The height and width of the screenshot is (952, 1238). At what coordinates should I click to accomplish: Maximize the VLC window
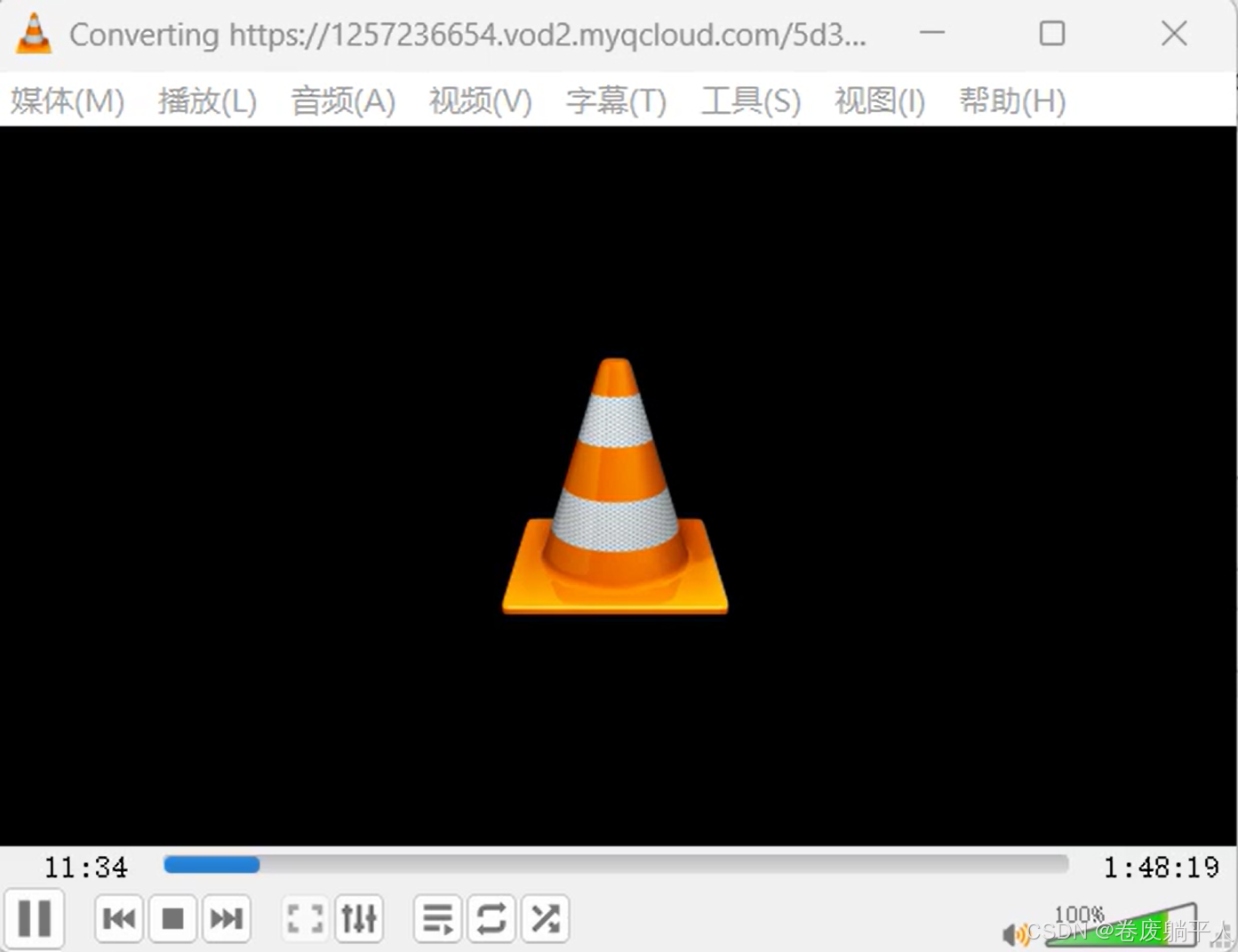pos(1052,34)
